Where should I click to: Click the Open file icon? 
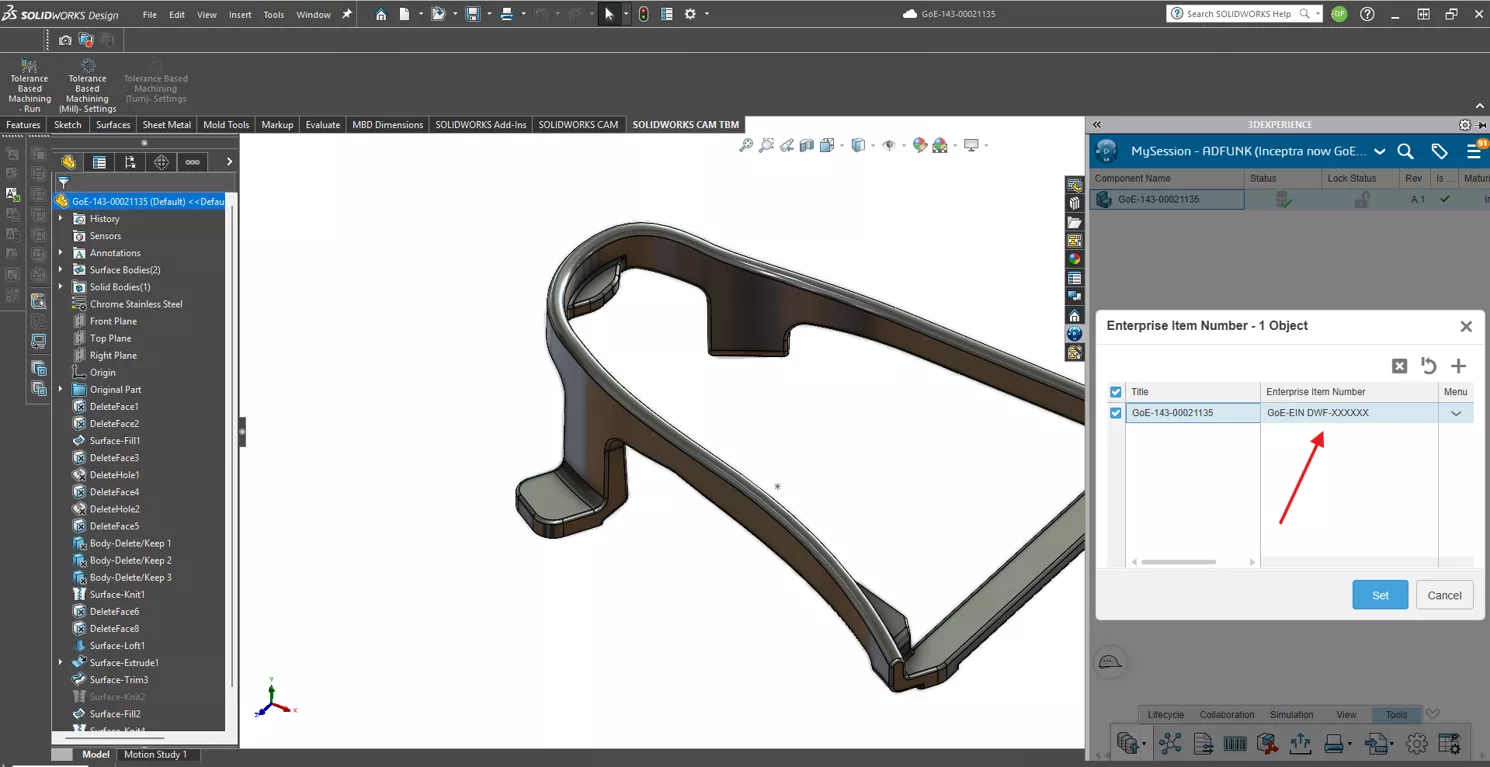(437, 14)
